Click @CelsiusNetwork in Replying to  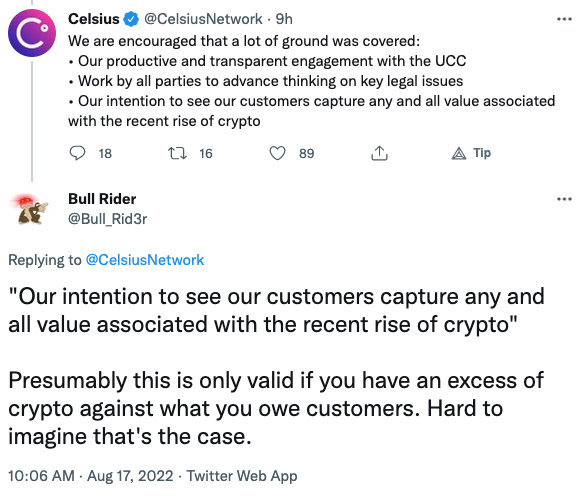tap(145, 260)
